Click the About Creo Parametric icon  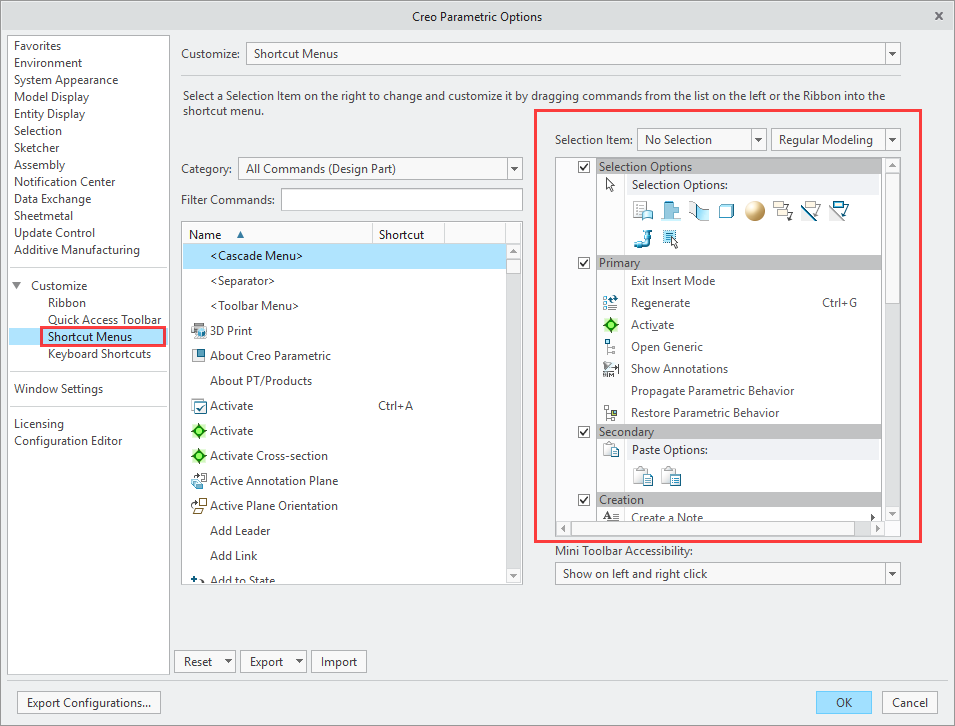coord(199,356)
